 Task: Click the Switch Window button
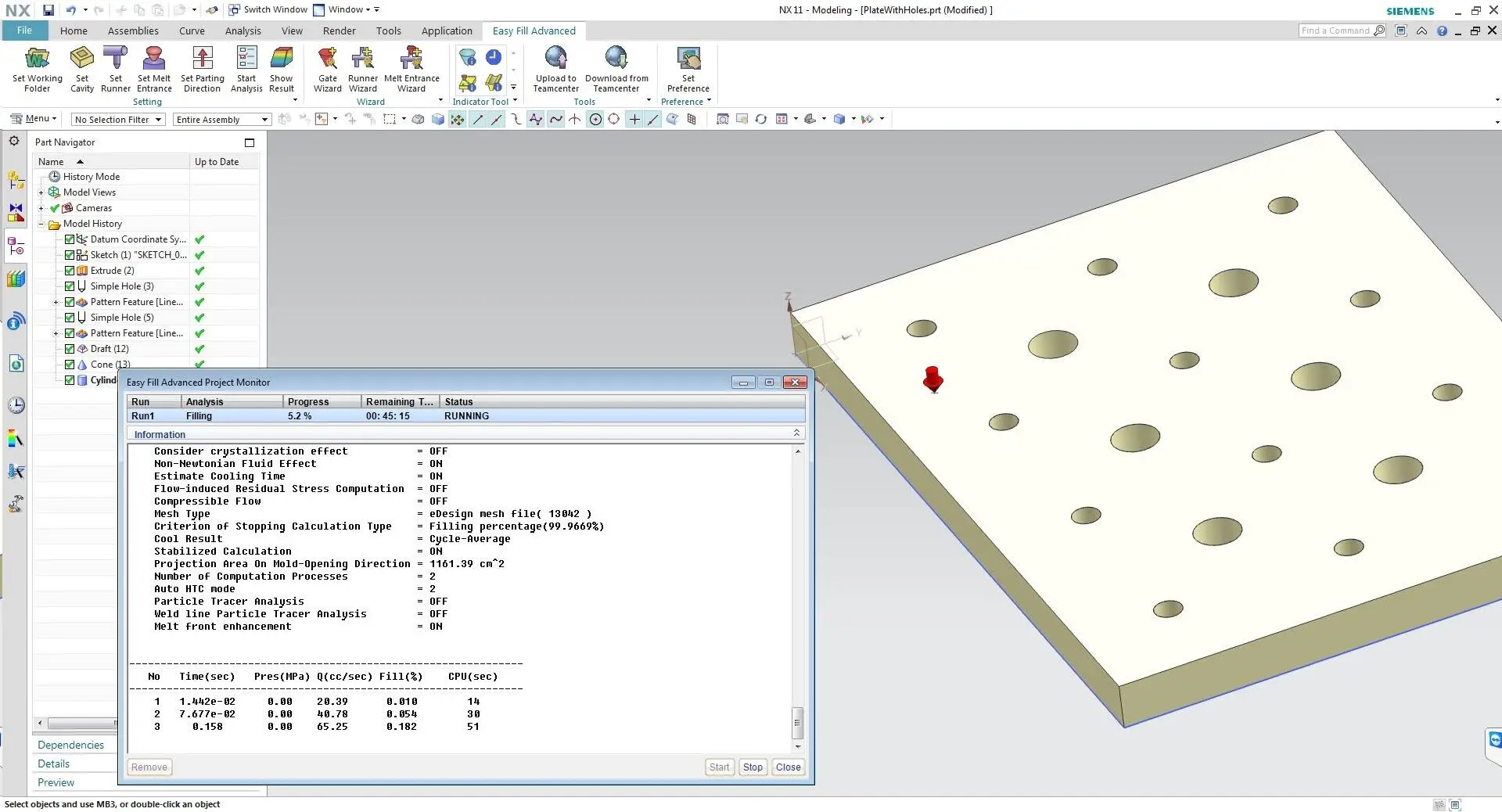coord(268,10)
